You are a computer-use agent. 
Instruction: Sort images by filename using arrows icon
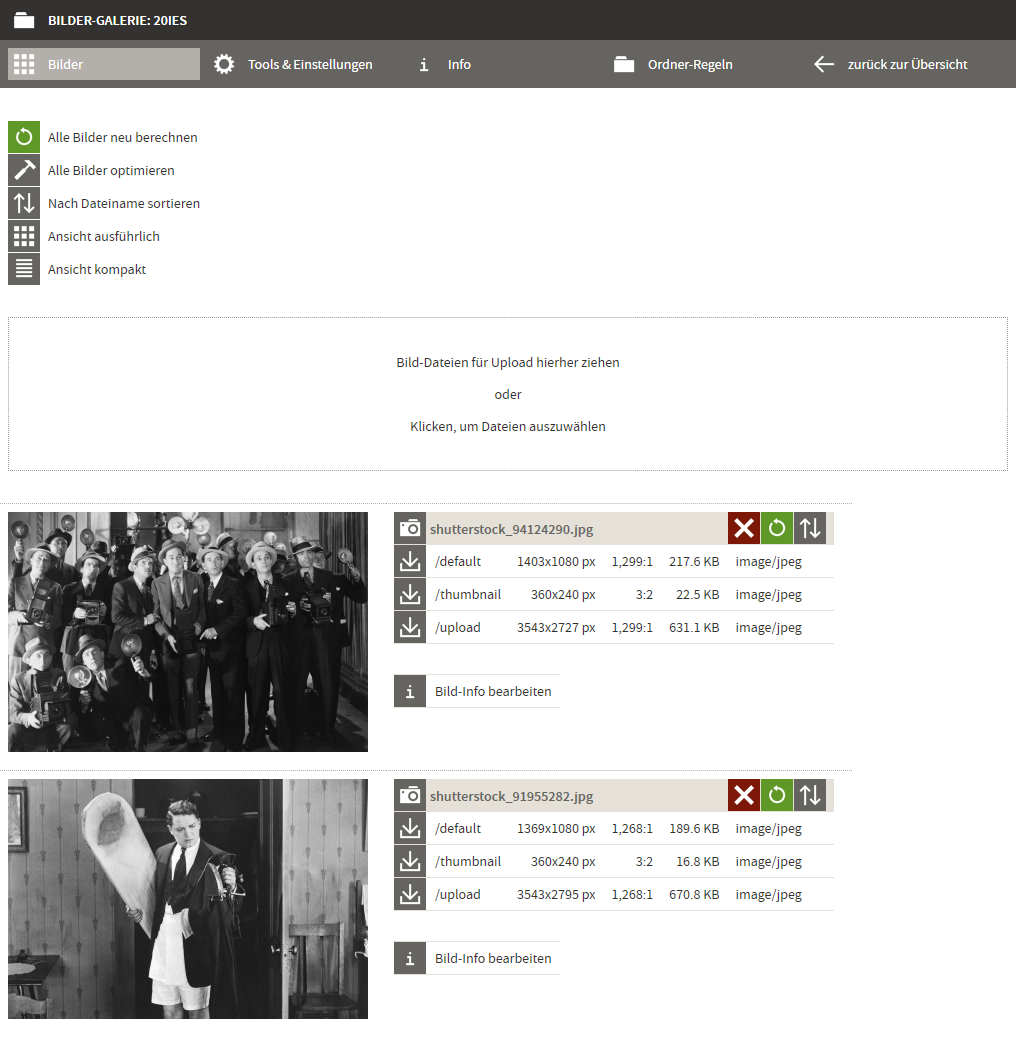point(24,203)
